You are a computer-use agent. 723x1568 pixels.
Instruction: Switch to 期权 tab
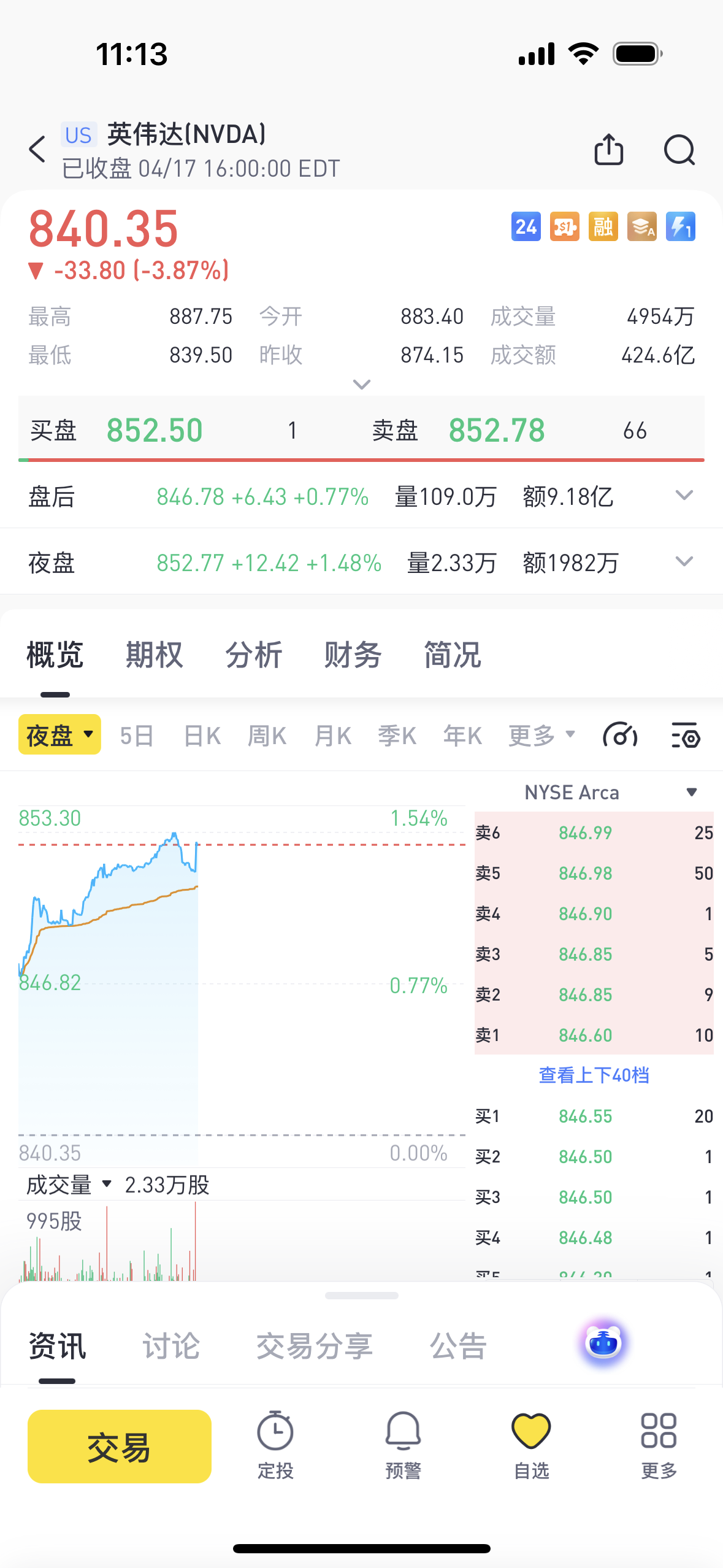(155, 655)
